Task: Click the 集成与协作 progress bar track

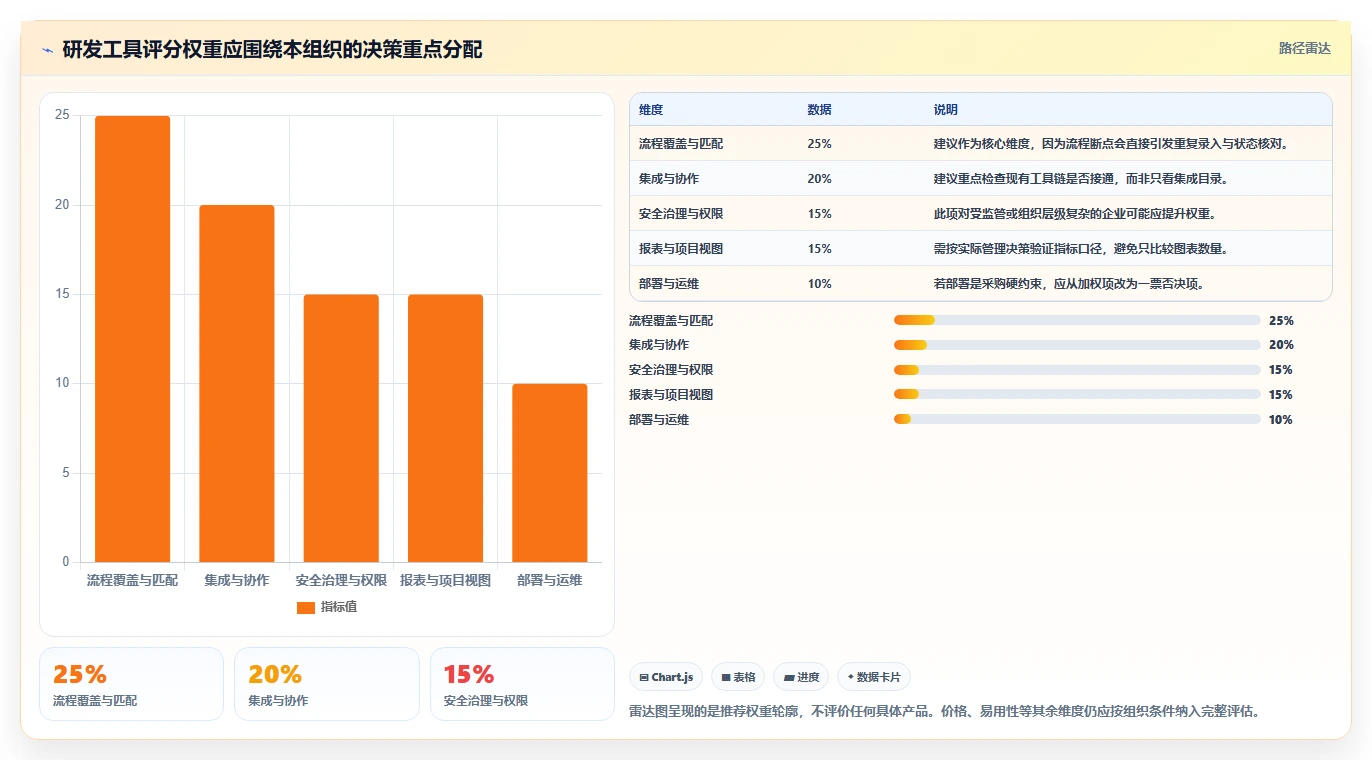Action: (x=1077, y=345)
